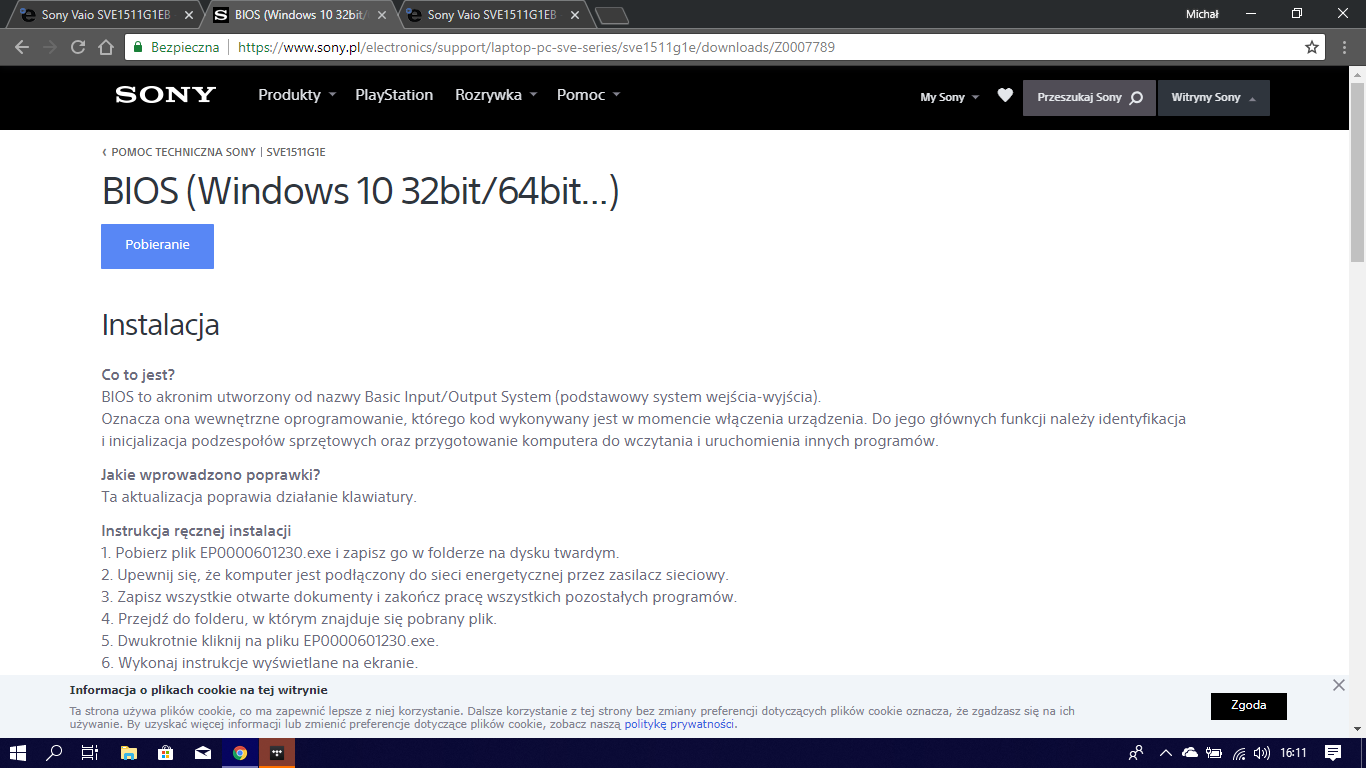The image size is (1366, 768).
Task: Click step 5 Dwukrotnie kliknij text
Action: (x=270, y=641)
